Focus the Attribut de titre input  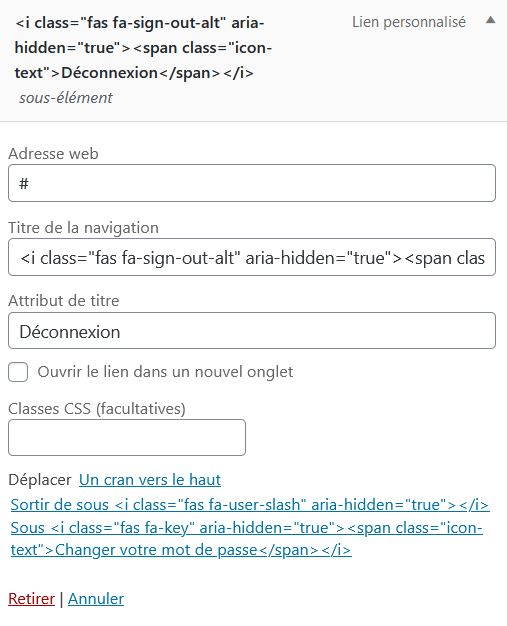tap(252, 331)
